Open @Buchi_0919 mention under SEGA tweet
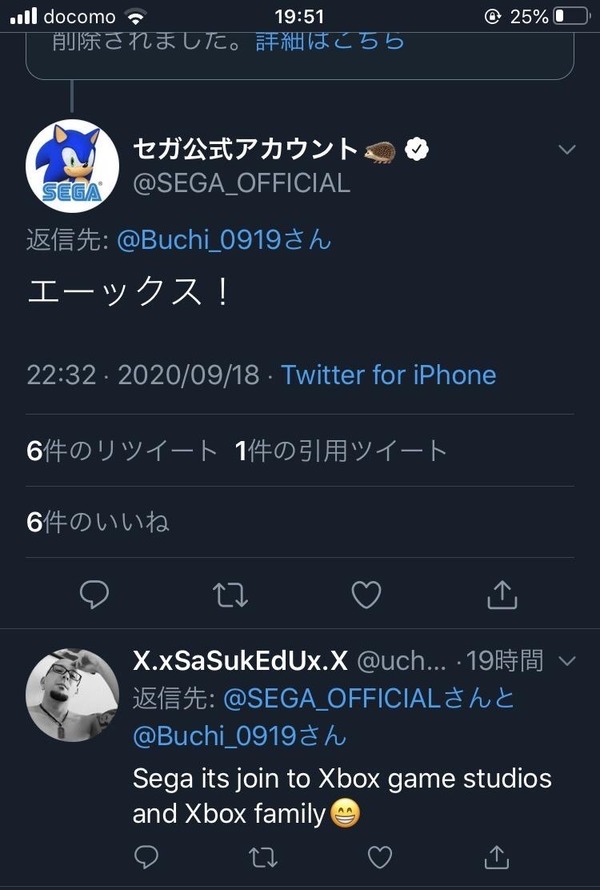Image resolution: width=600 pixels, height=890 pixels. click(224, 240)
